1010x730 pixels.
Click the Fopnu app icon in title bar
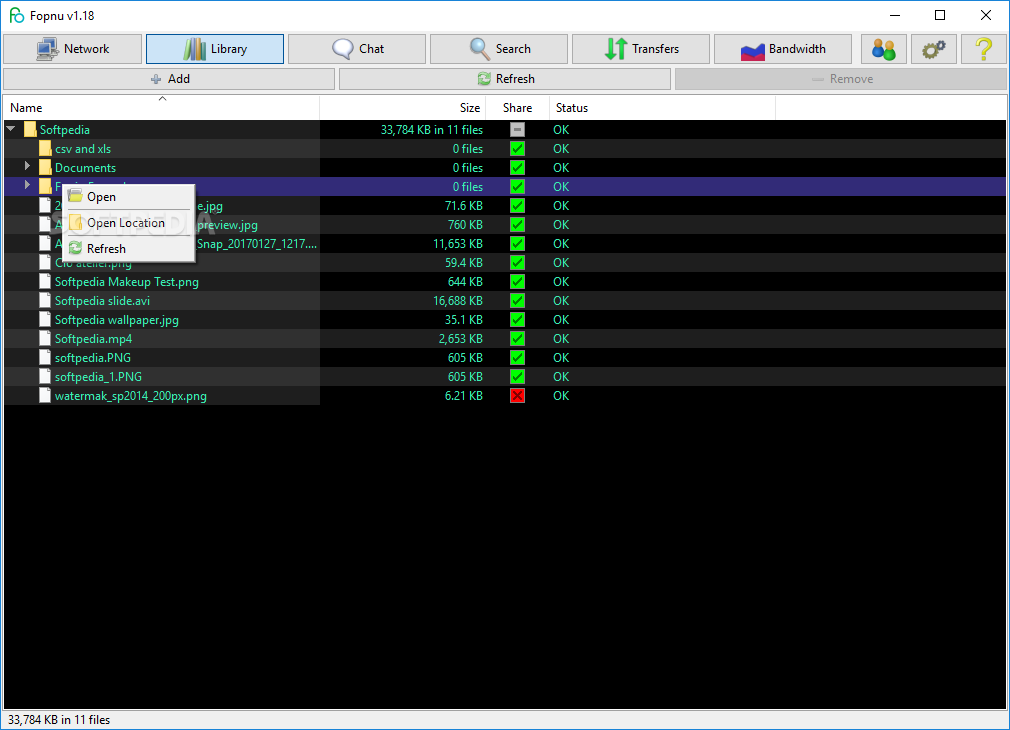point(17,15)
